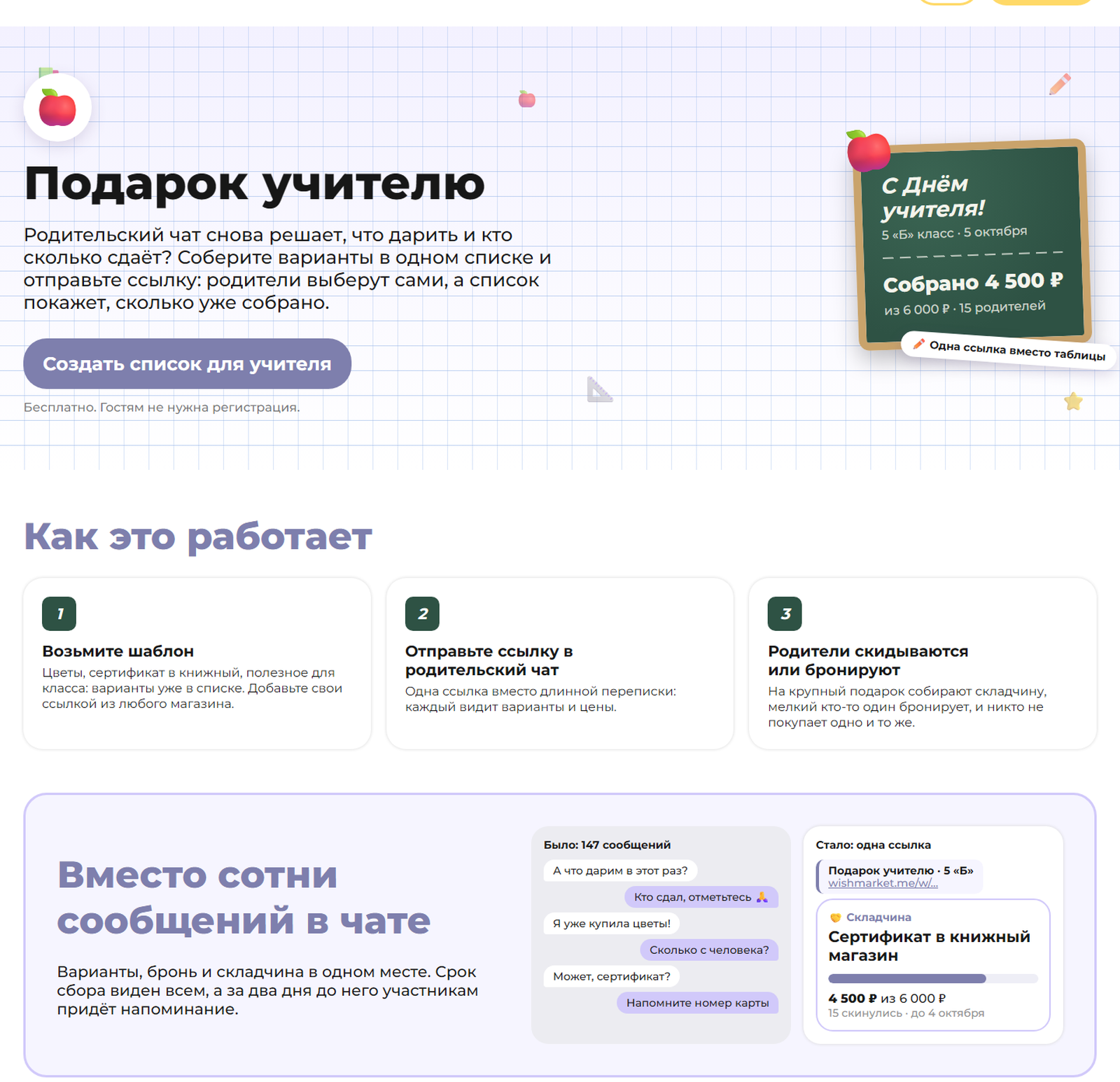The height and width of the screenshot is (1082, 1120).
Task: Click '5 «Б» класс · 5 октября' text
Action: tap(954, 233)
